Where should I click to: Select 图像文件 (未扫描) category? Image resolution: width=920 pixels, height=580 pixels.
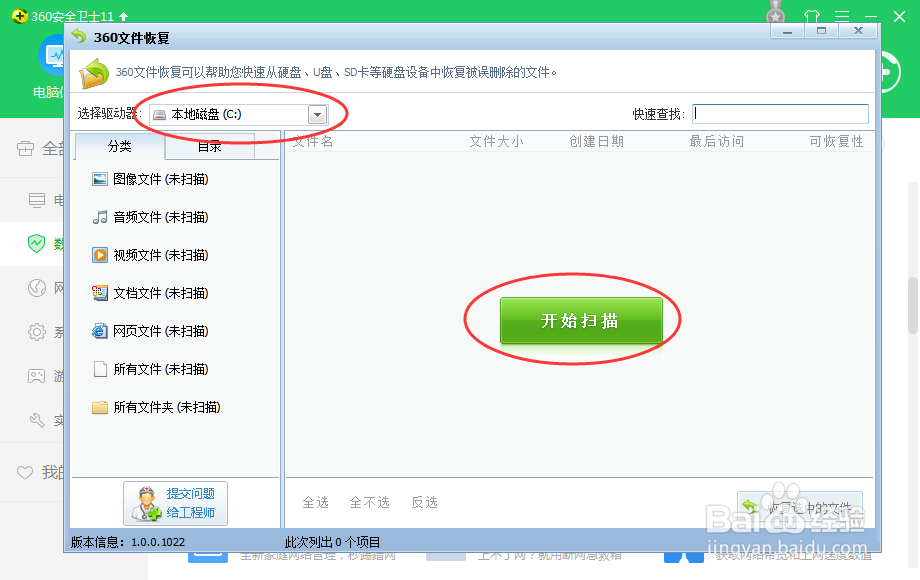pos(150,179)
